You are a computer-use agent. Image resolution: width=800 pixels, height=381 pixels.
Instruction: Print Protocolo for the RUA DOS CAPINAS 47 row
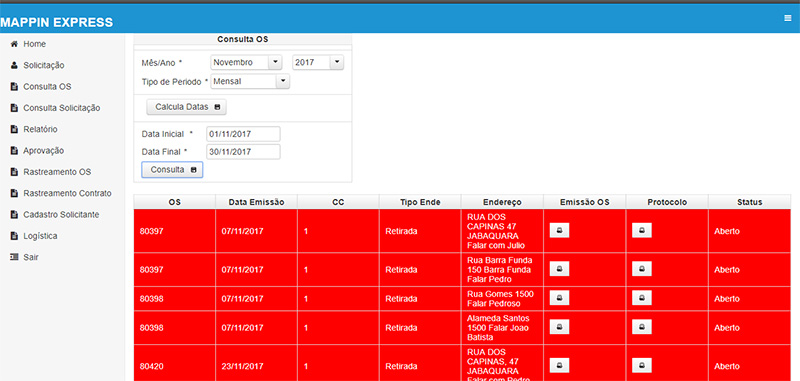coord(642,231)
